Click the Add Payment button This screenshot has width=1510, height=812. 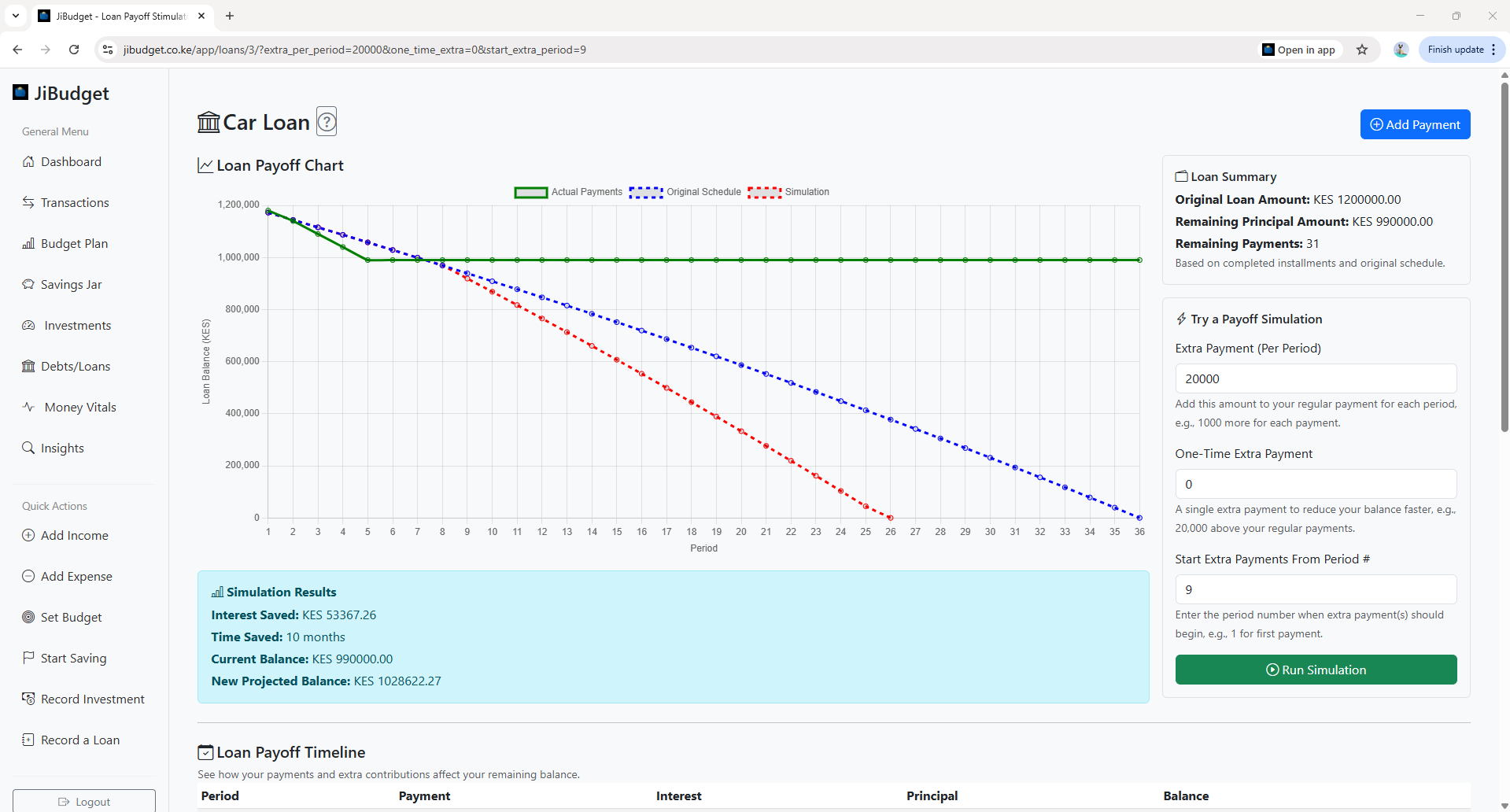tap(1415, 124)
